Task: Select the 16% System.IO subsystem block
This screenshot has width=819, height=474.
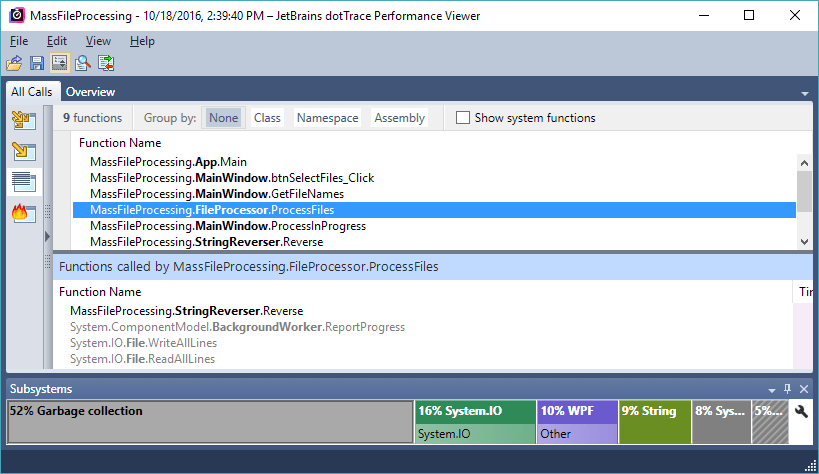Action: (x=475, y=422)
